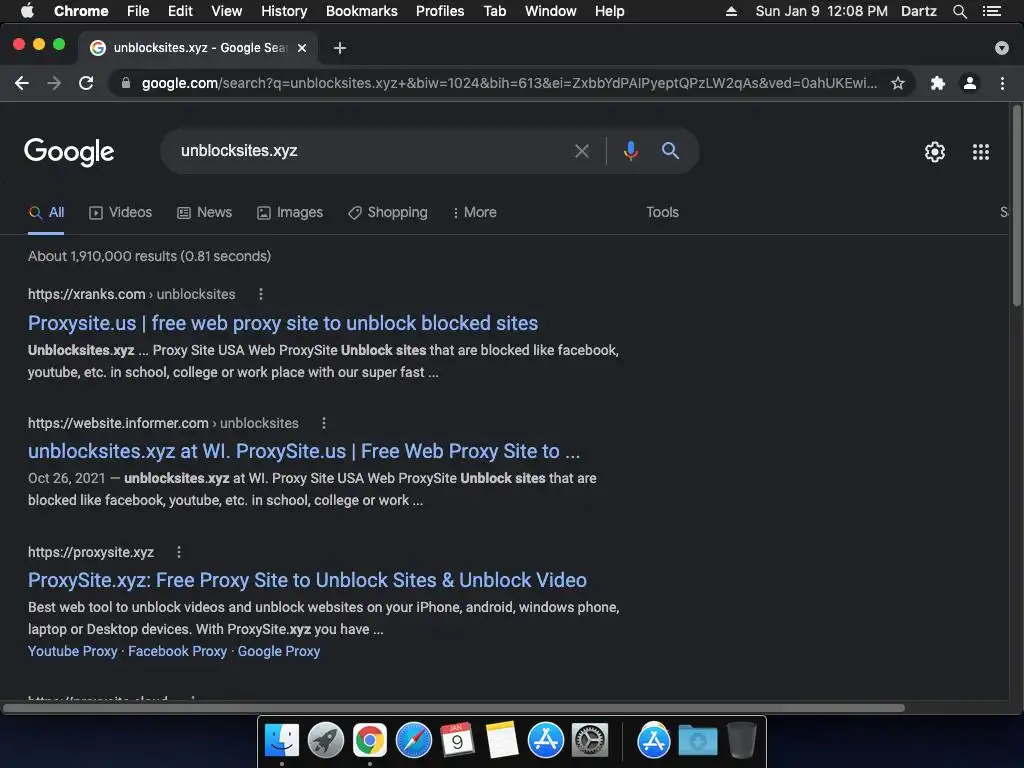The image size is (1024, 768).
Task: Start voice search with microphone icon
Action: pyautogui.click(x=630, y=151)
